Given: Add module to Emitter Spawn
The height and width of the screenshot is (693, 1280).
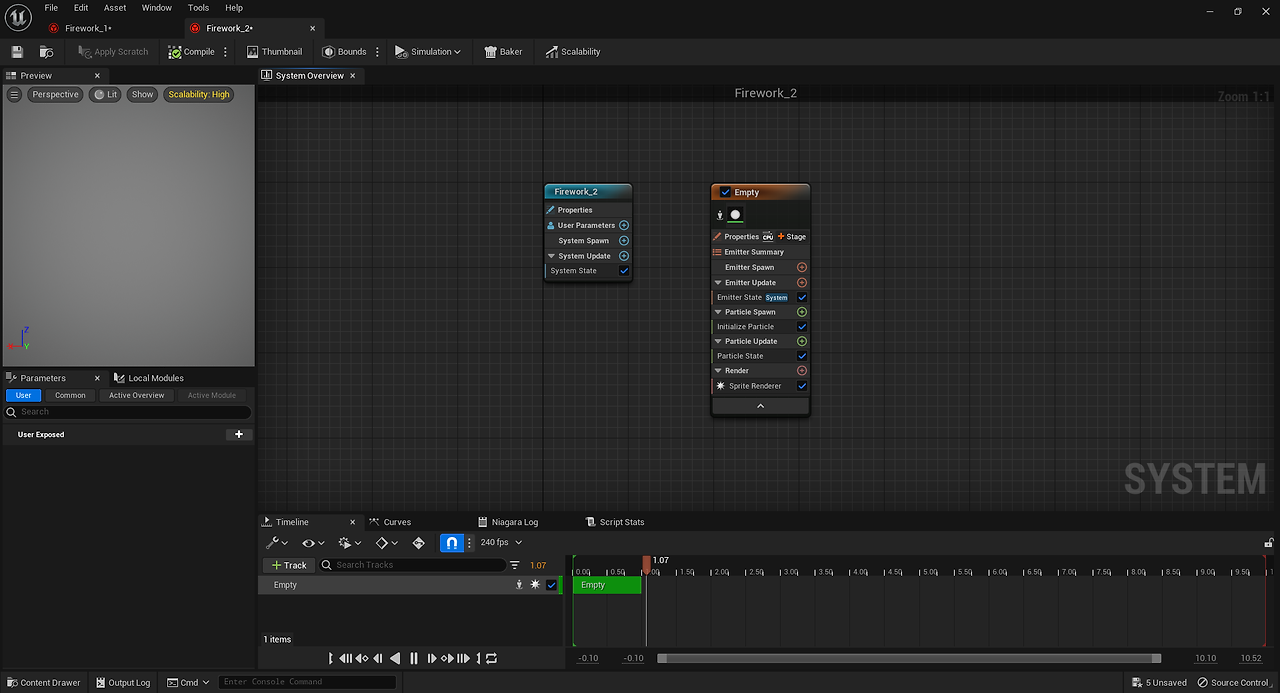Looking at the screenshot, I should tap(802, 267).
